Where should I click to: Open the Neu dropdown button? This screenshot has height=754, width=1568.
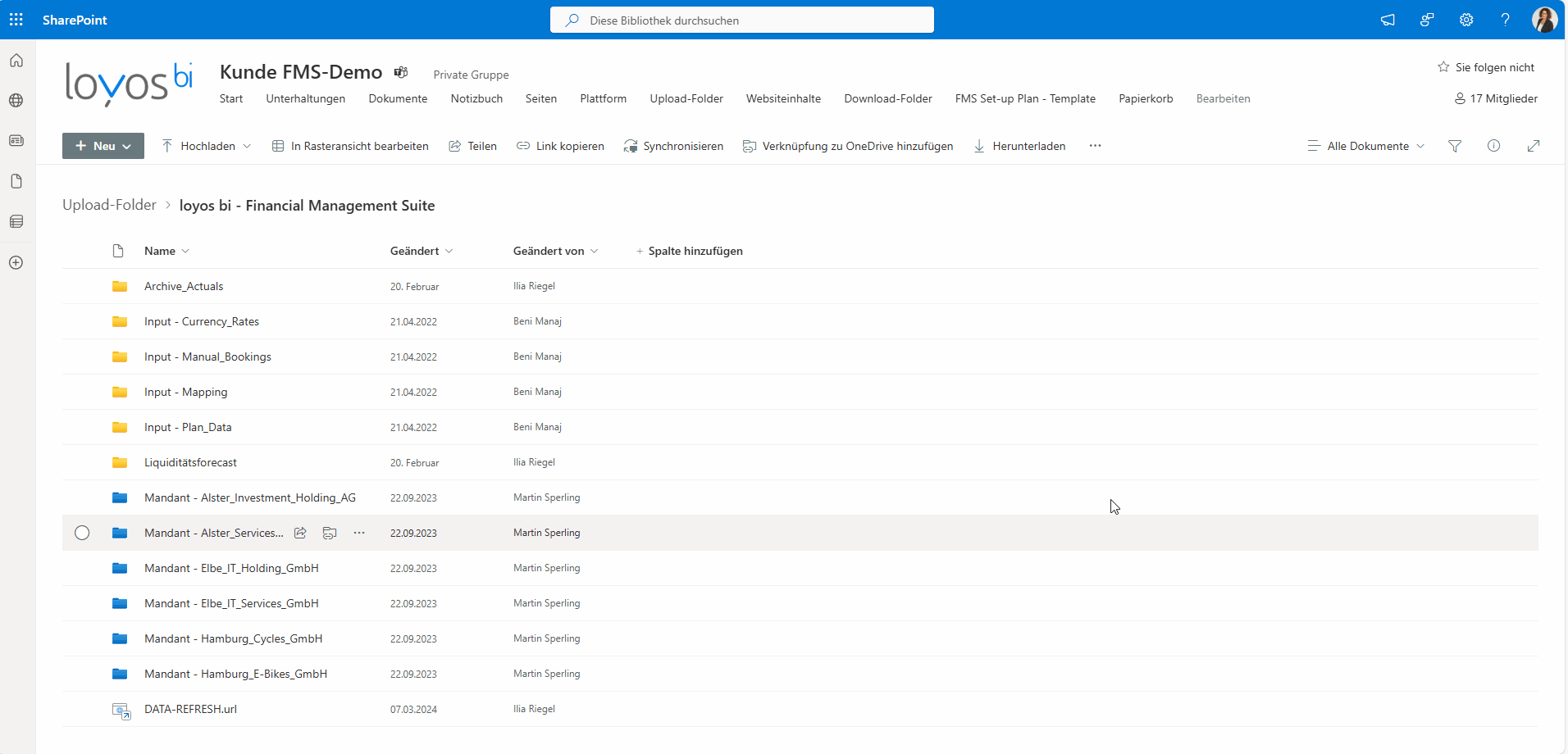click(x=103, y=146)
